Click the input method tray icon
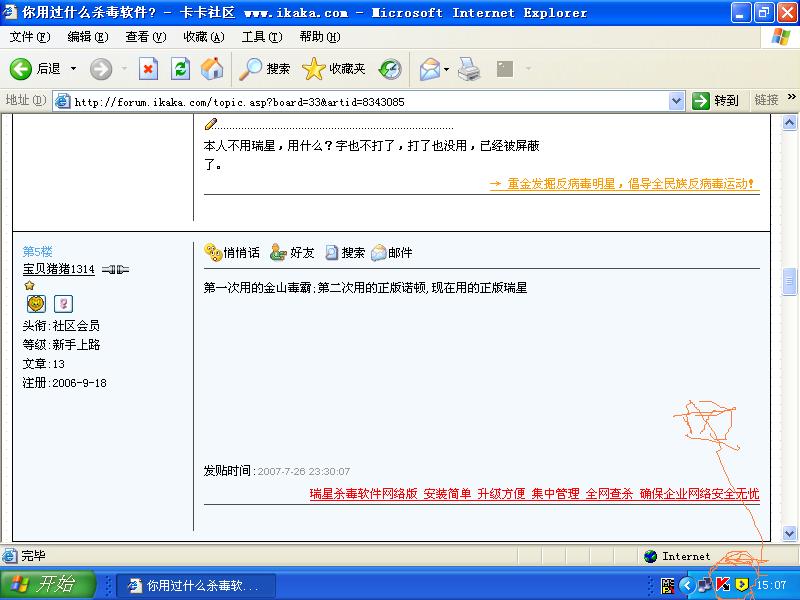This screenshot has height=600, width=800. (667, 585)
